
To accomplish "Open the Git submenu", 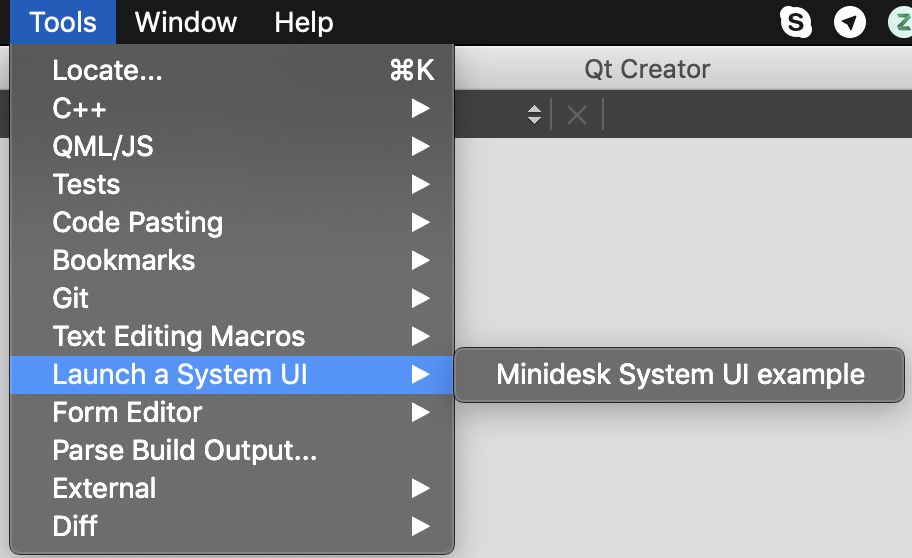I will coord(71,298).
